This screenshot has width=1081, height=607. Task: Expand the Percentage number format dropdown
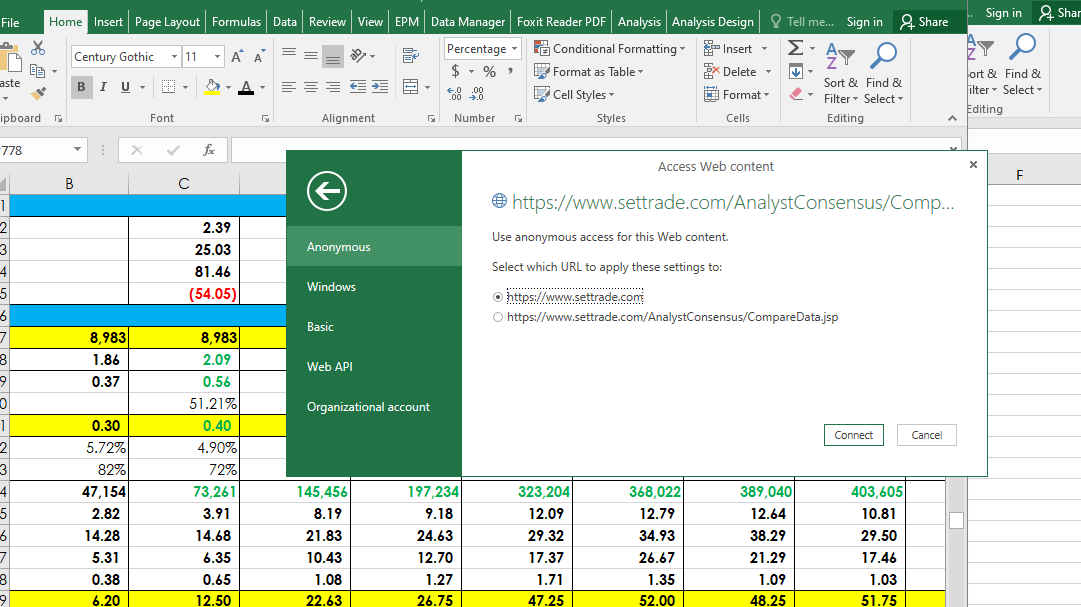click(x=515, y=49)
